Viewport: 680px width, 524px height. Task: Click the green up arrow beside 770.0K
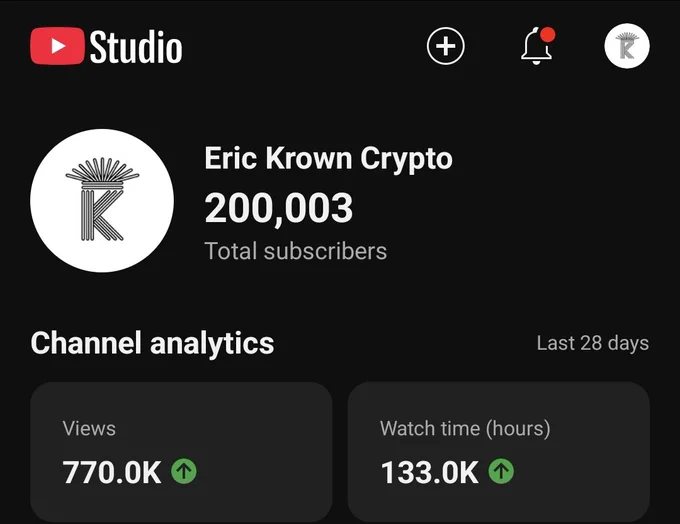tap(184, 471)
